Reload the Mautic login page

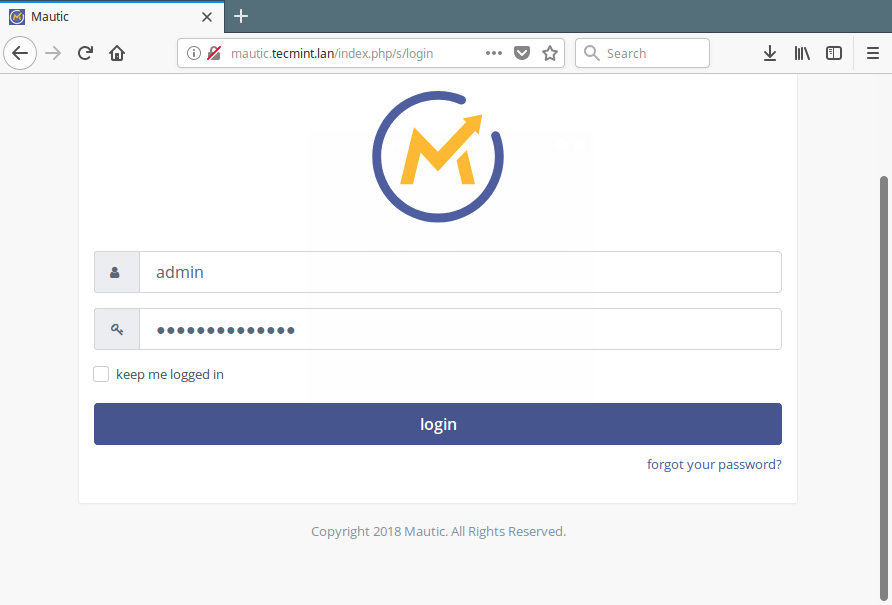coord(85,53)
